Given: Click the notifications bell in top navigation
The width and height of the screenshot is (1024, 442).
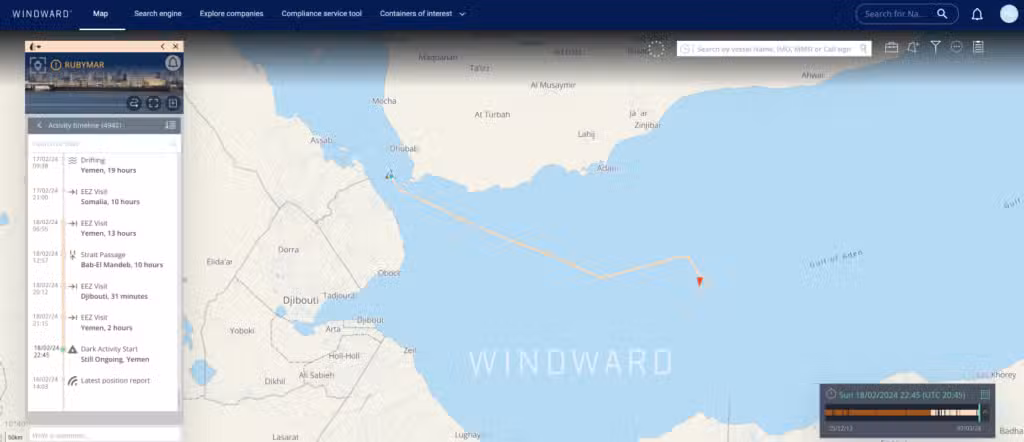Looking at the screenshot, I should (977, 14).
